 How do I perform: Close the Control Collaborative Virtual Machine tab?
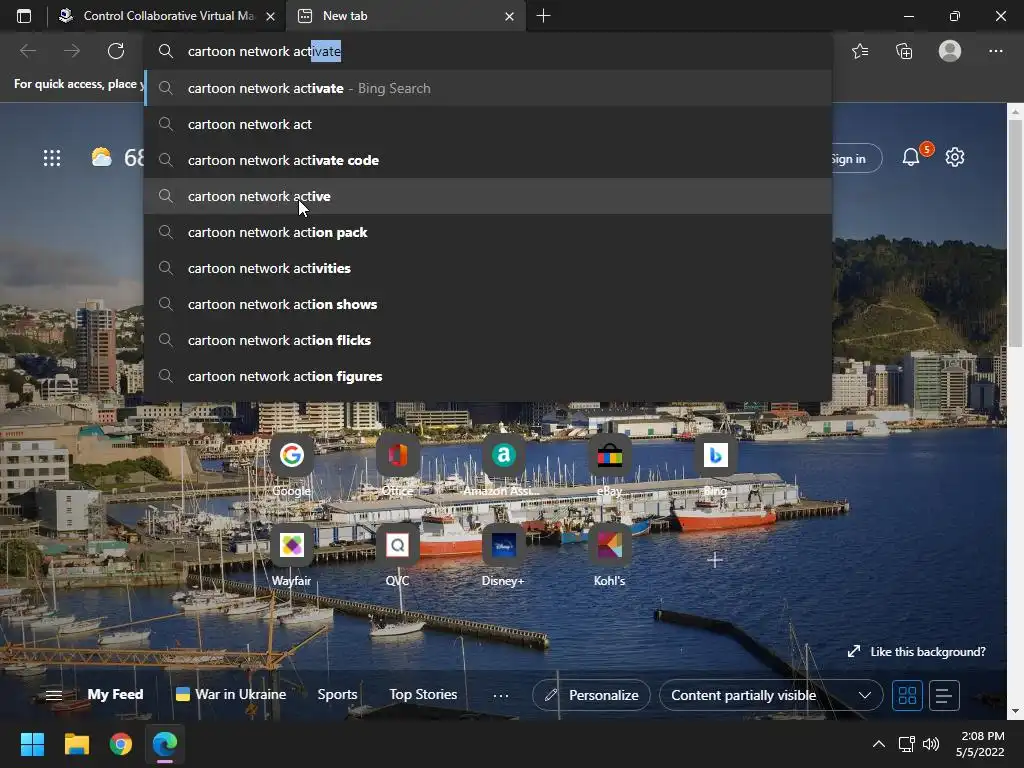coord(270,16)
